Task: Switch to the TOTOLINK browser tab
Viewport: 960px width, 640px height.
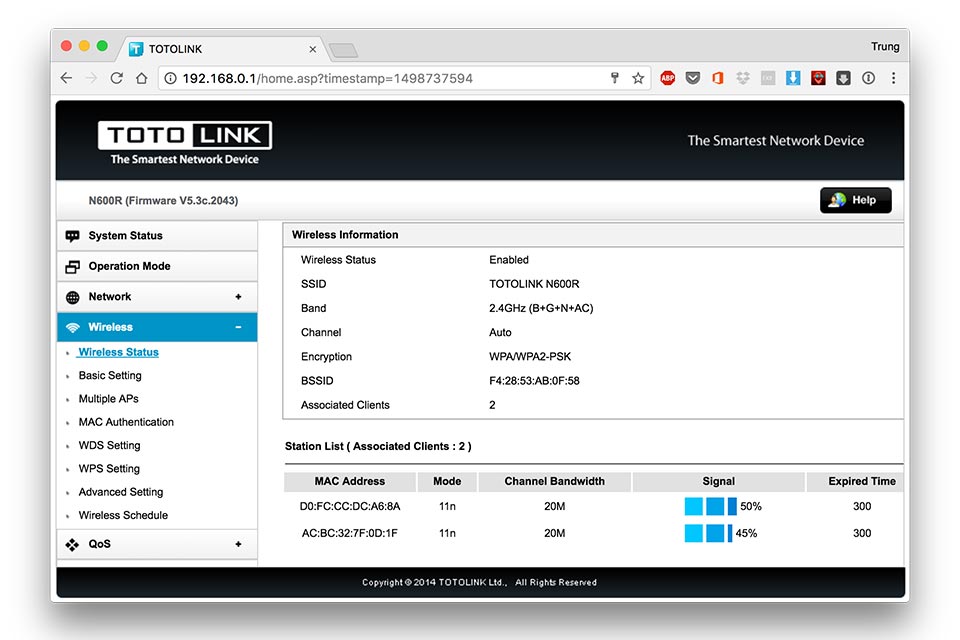Action: pyautogui.click(x=223, y=49)
